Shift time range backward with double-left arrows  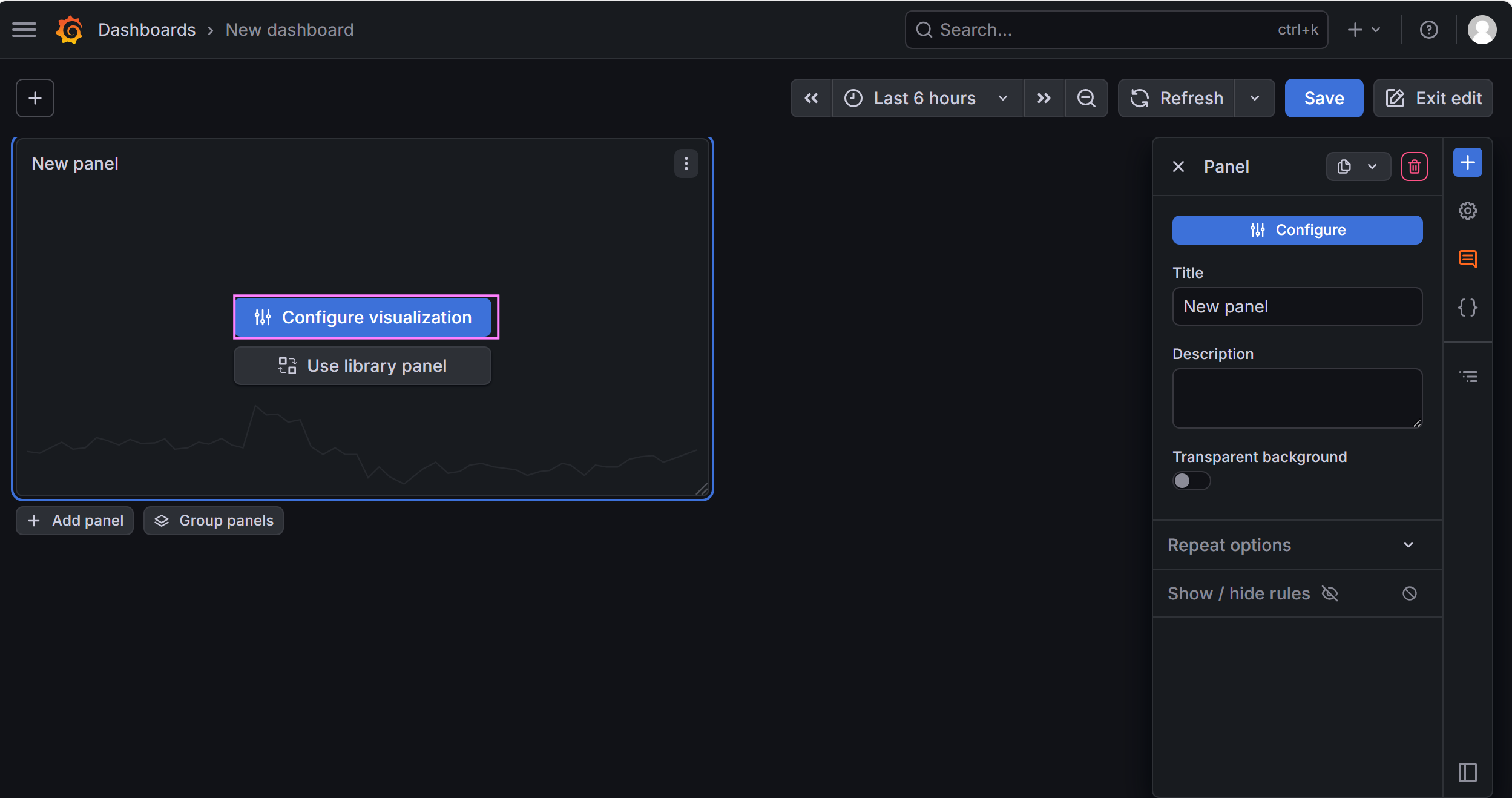pyautogui.click(x=811, y=98)
